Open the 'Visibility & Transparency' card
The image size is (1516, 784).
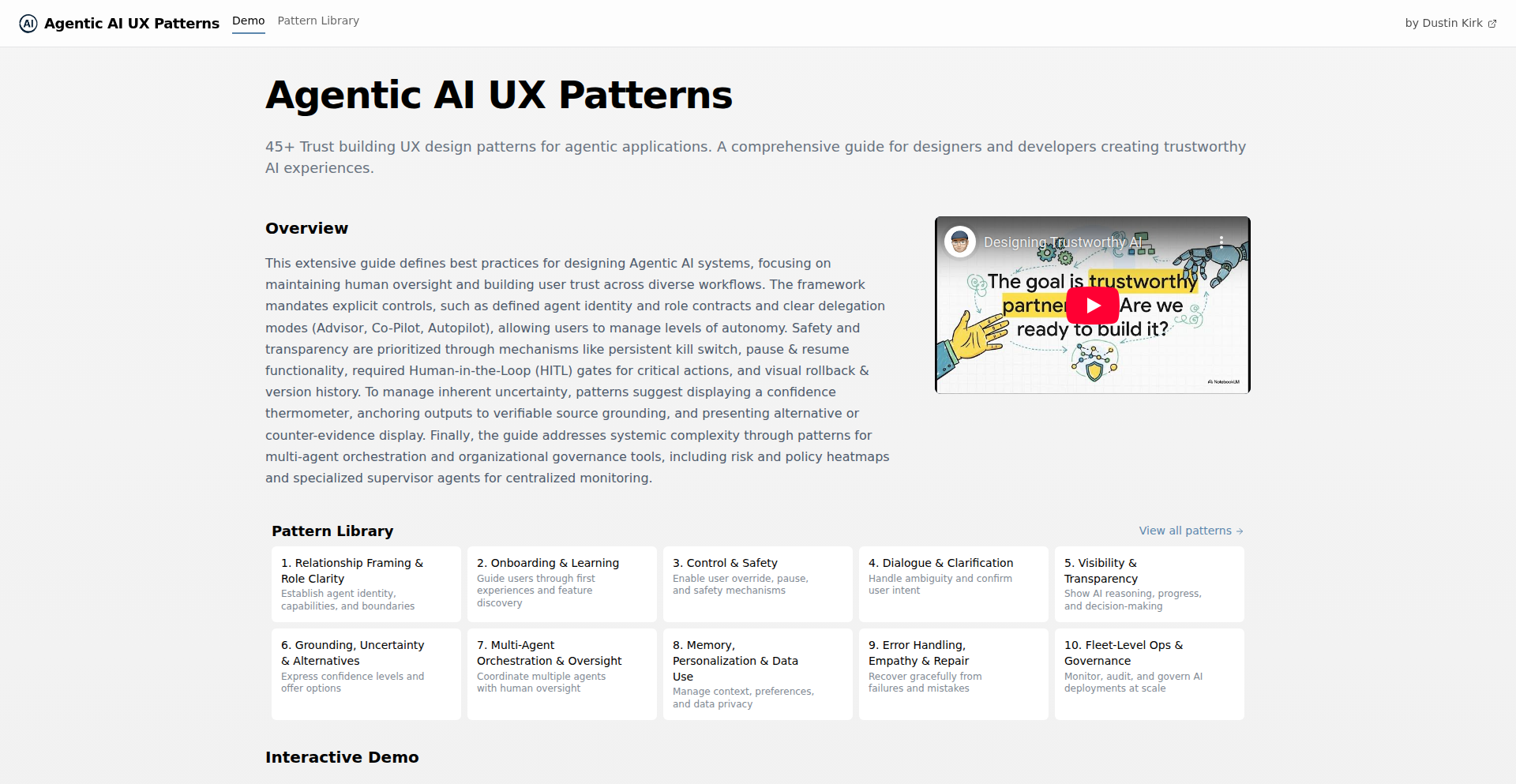[1149, 584]
